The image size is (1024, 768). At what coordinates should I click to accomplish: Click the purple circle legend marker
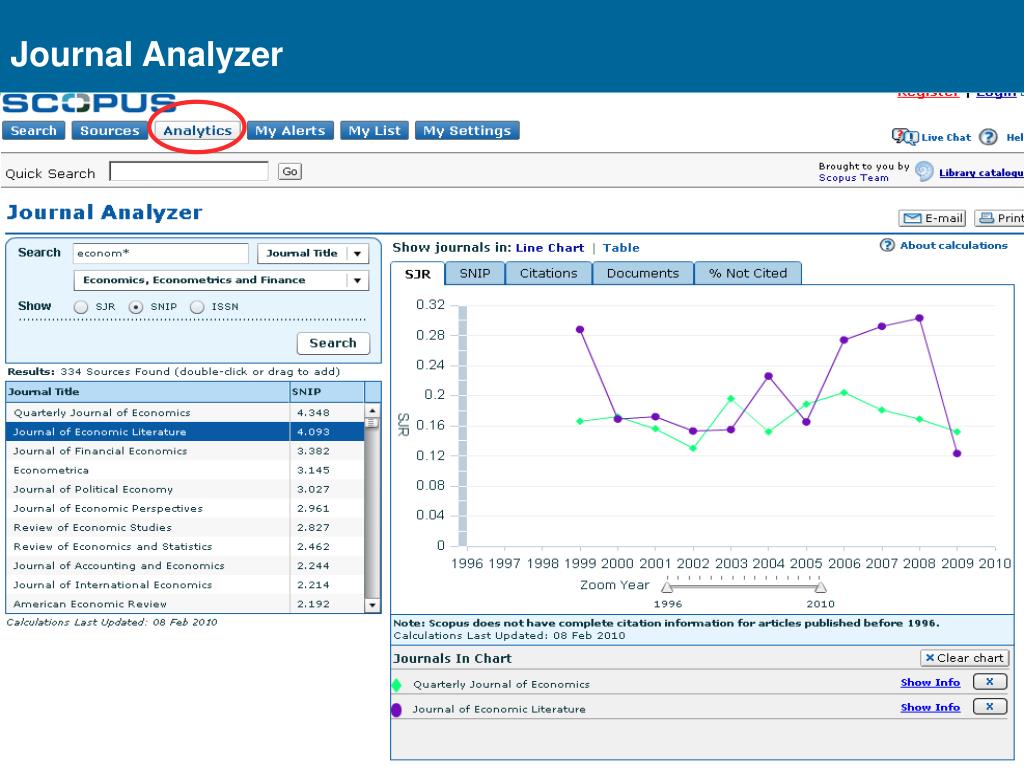coord(396,709)
